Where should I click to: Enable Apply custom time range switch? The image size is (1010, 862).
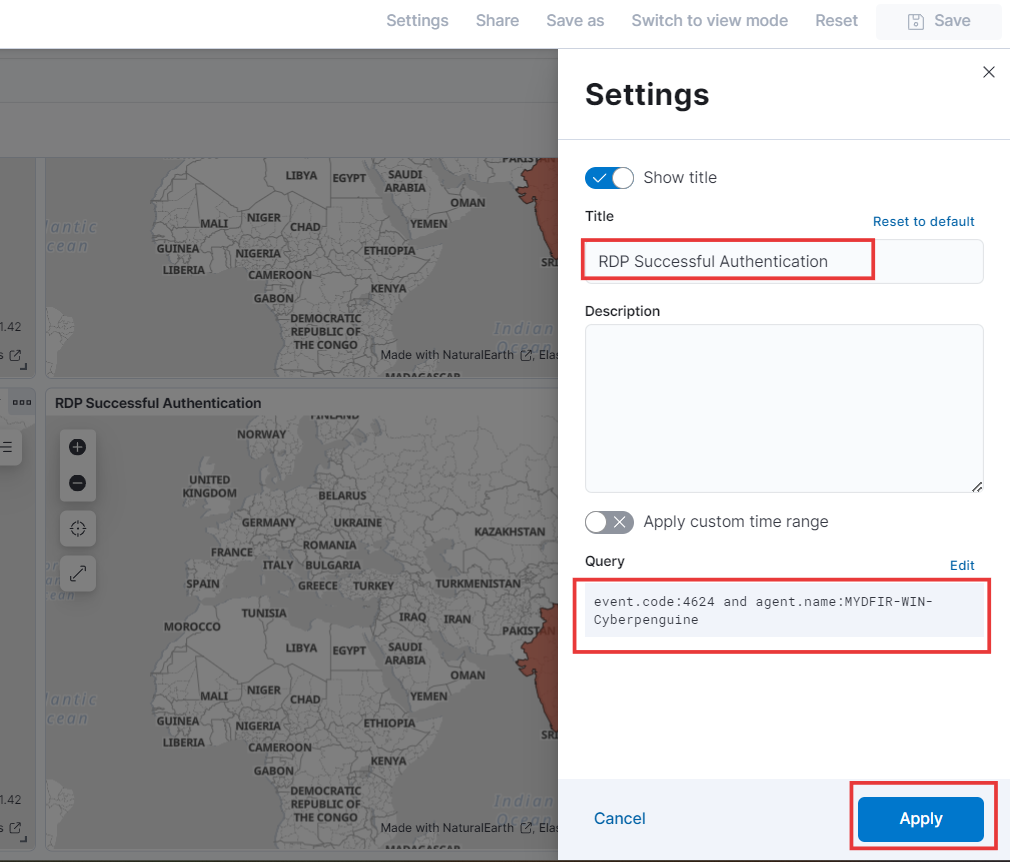[609, 522]
